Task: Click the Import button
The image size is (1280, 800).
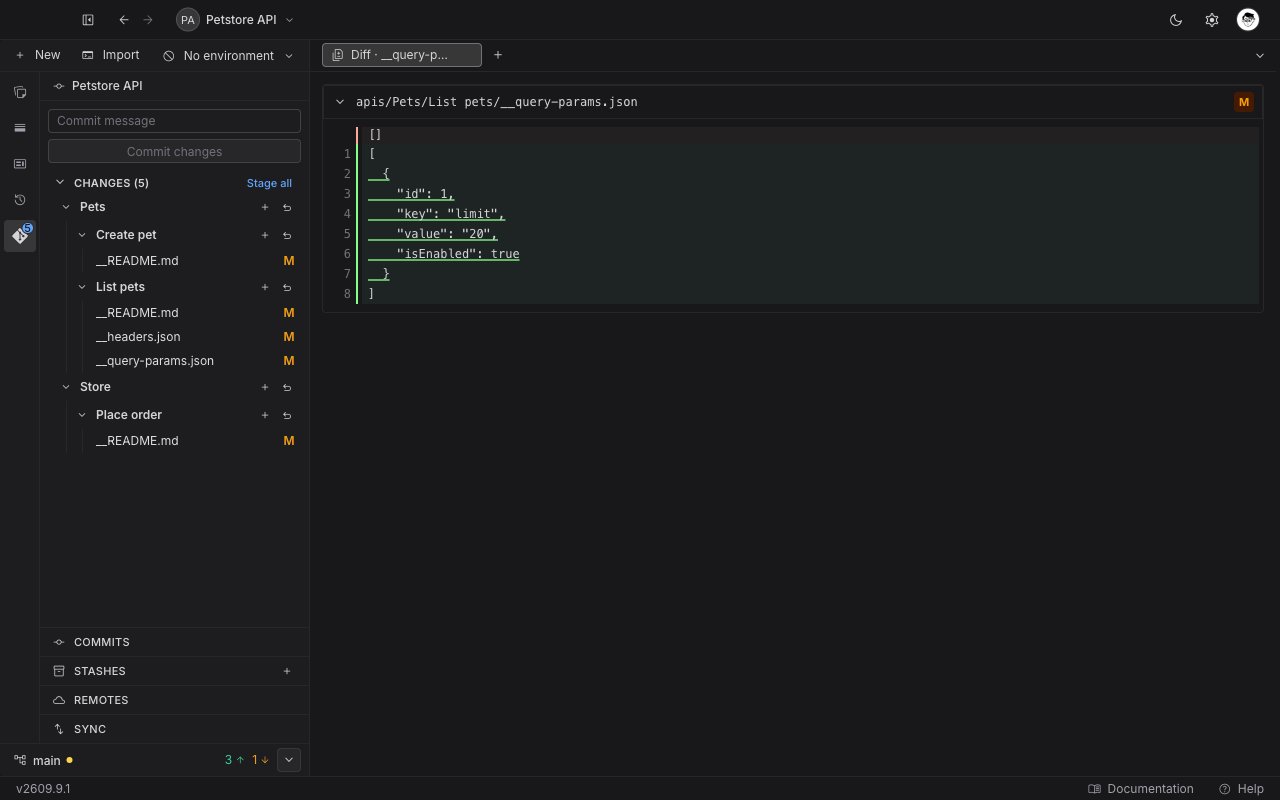Action: click(x=111, y=55)
